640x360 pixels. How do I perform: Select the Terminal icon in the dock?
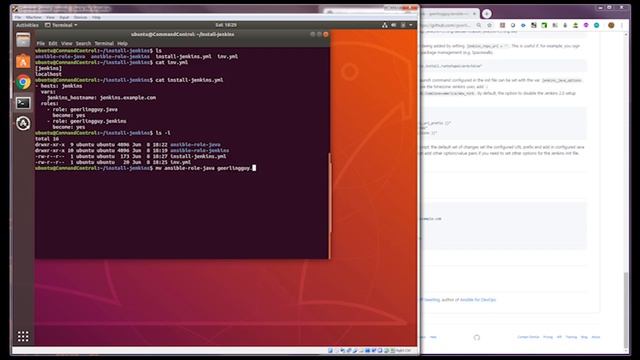pyautogui.click(x=23, y=103)
